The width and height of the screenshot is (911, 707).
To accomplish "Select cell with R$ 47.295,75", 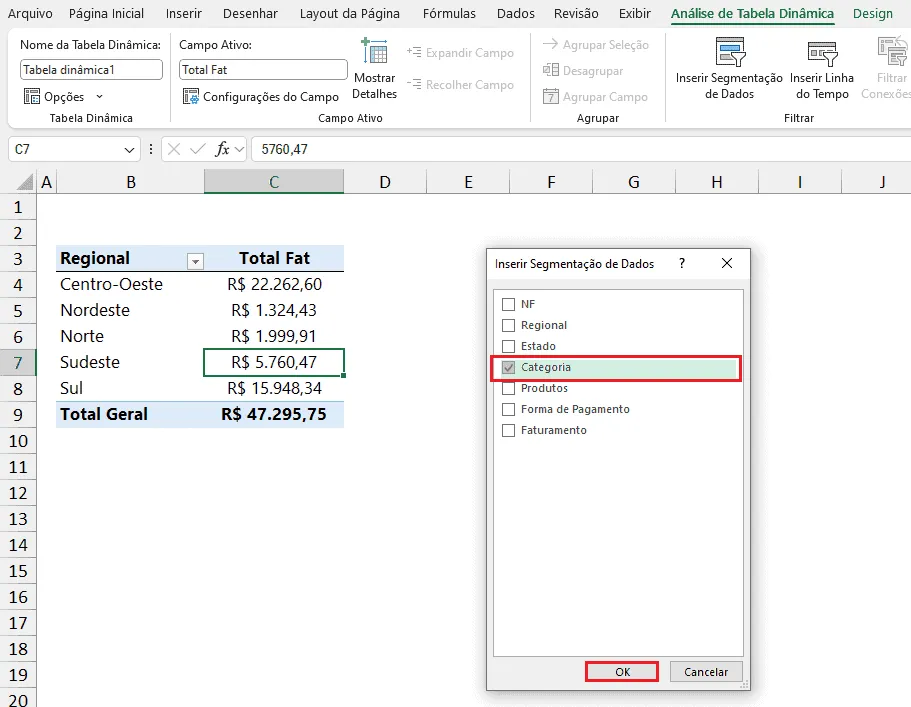I will click(x=274, y=414).
